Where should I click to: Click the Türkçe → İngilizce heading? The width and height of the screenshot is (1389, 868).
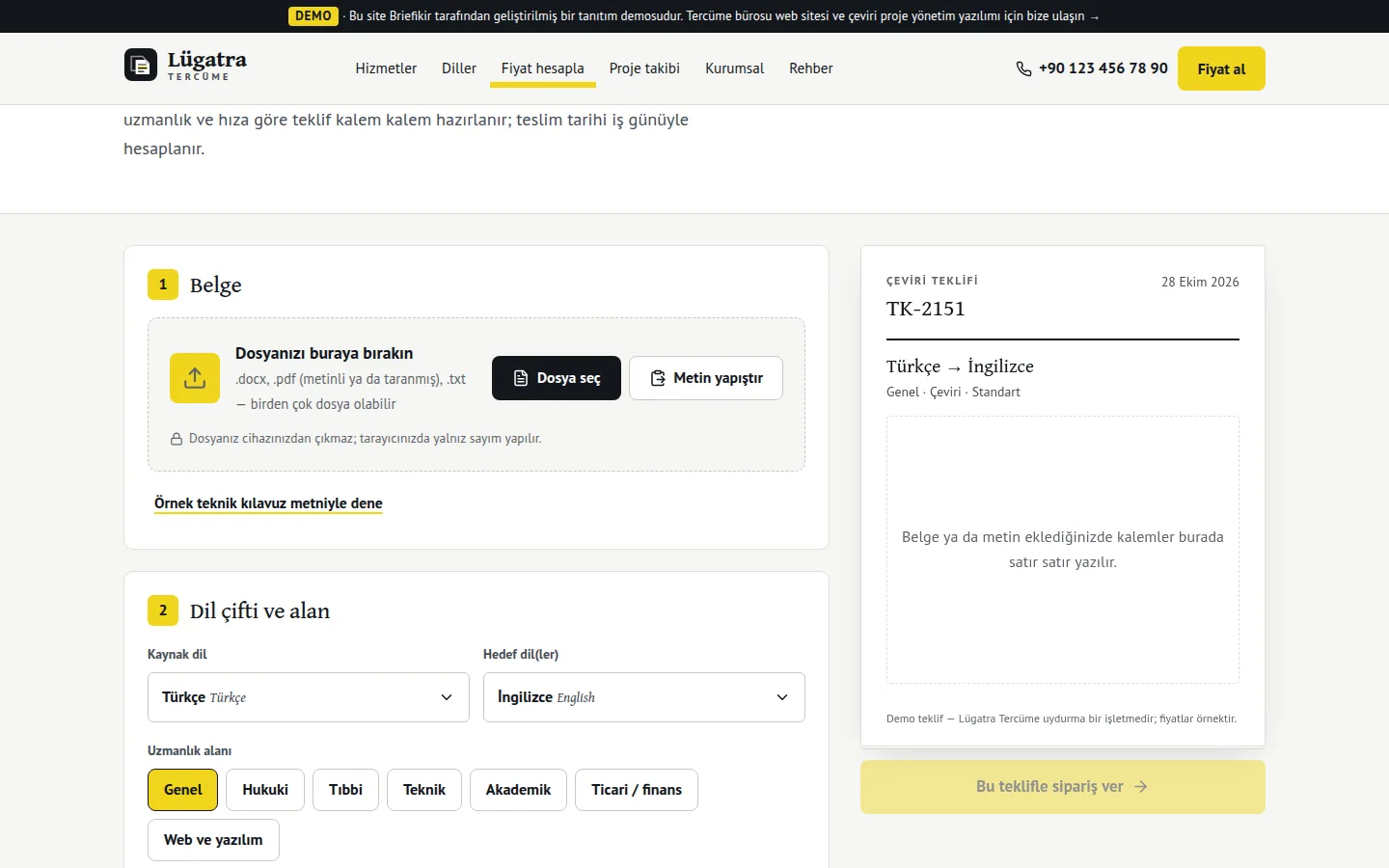pos(960,366)
